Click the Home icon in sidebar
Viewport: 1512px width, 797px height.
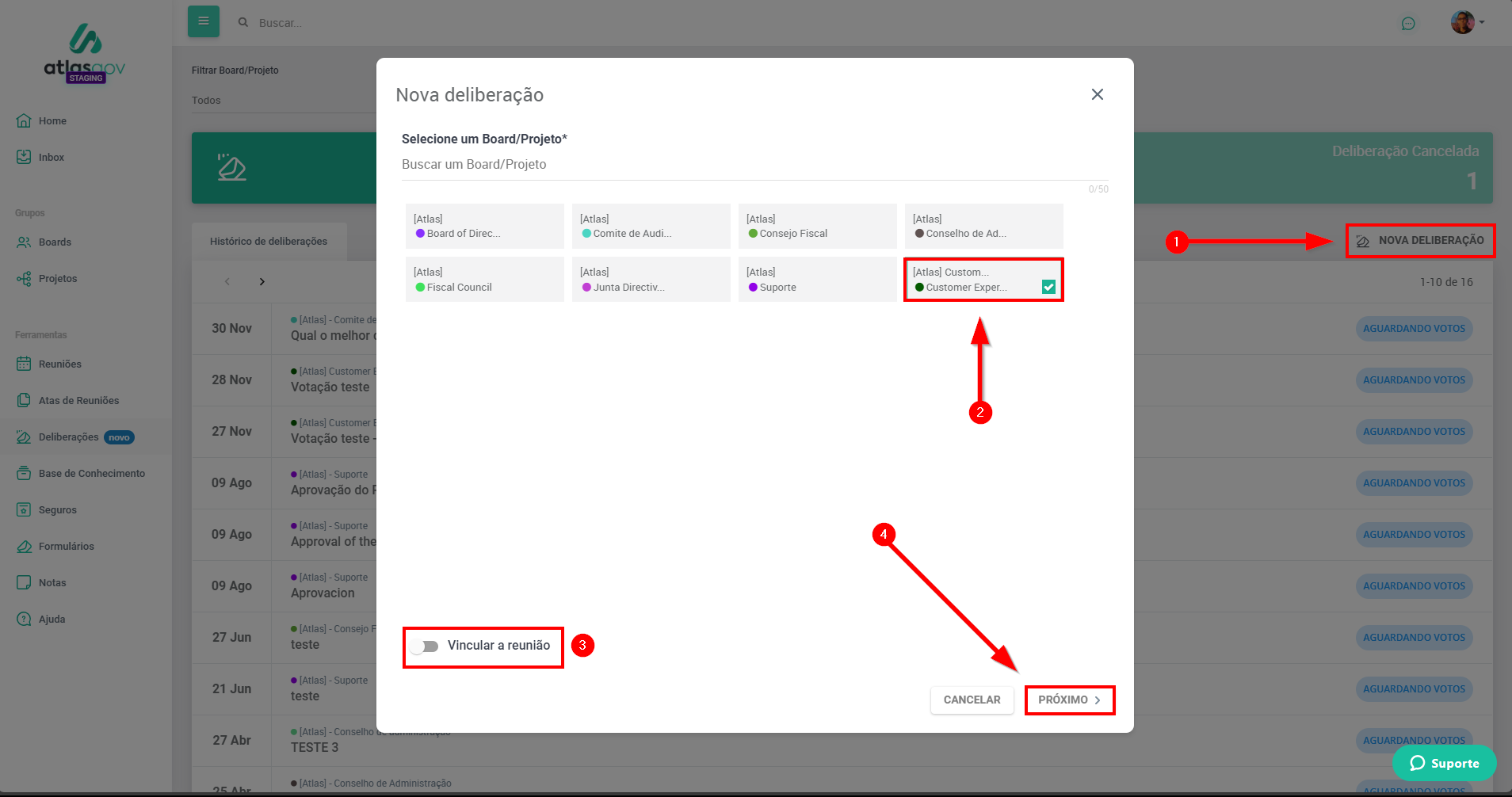pyautogui.click(x=24, y=120)
